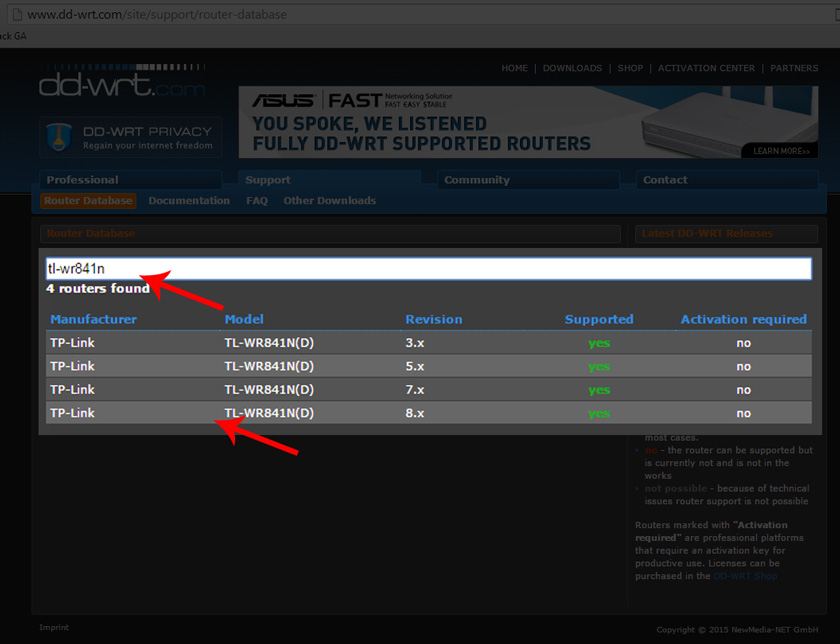Click the 8.x revision cell

[415, 413]
